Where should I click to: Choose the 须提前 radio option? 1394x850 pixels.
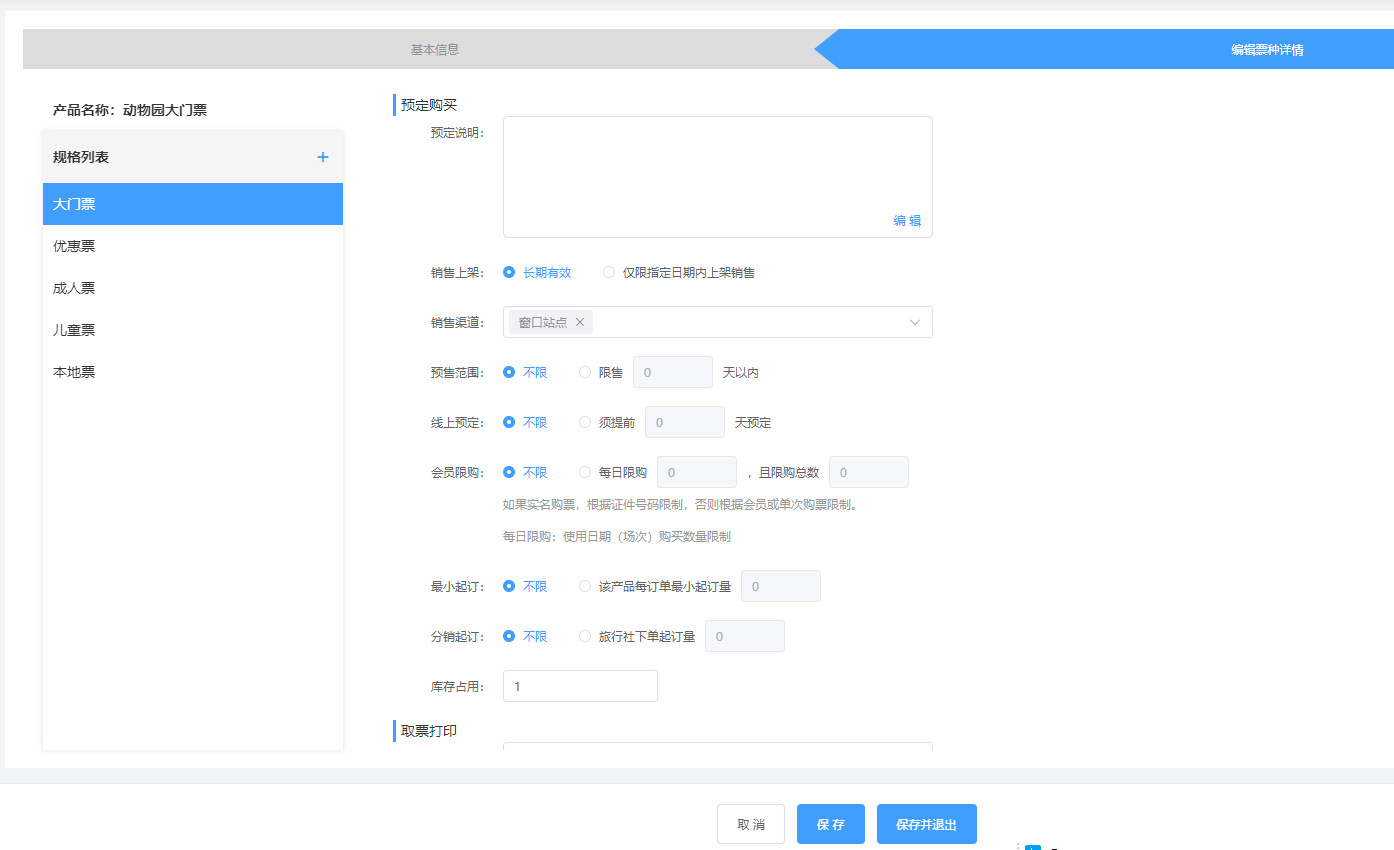(x=585, y=422)
